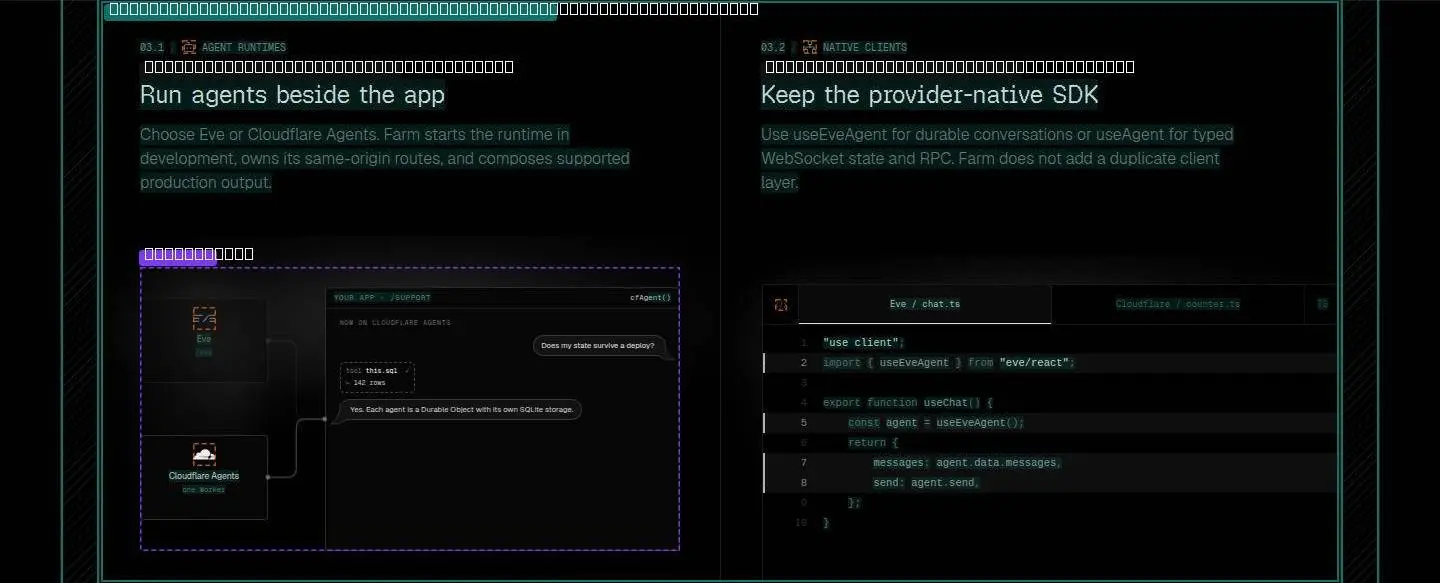Click the "NATIVE CLIENTS" label
This screenshot has width=1440, height=583.
pos(865,47)
